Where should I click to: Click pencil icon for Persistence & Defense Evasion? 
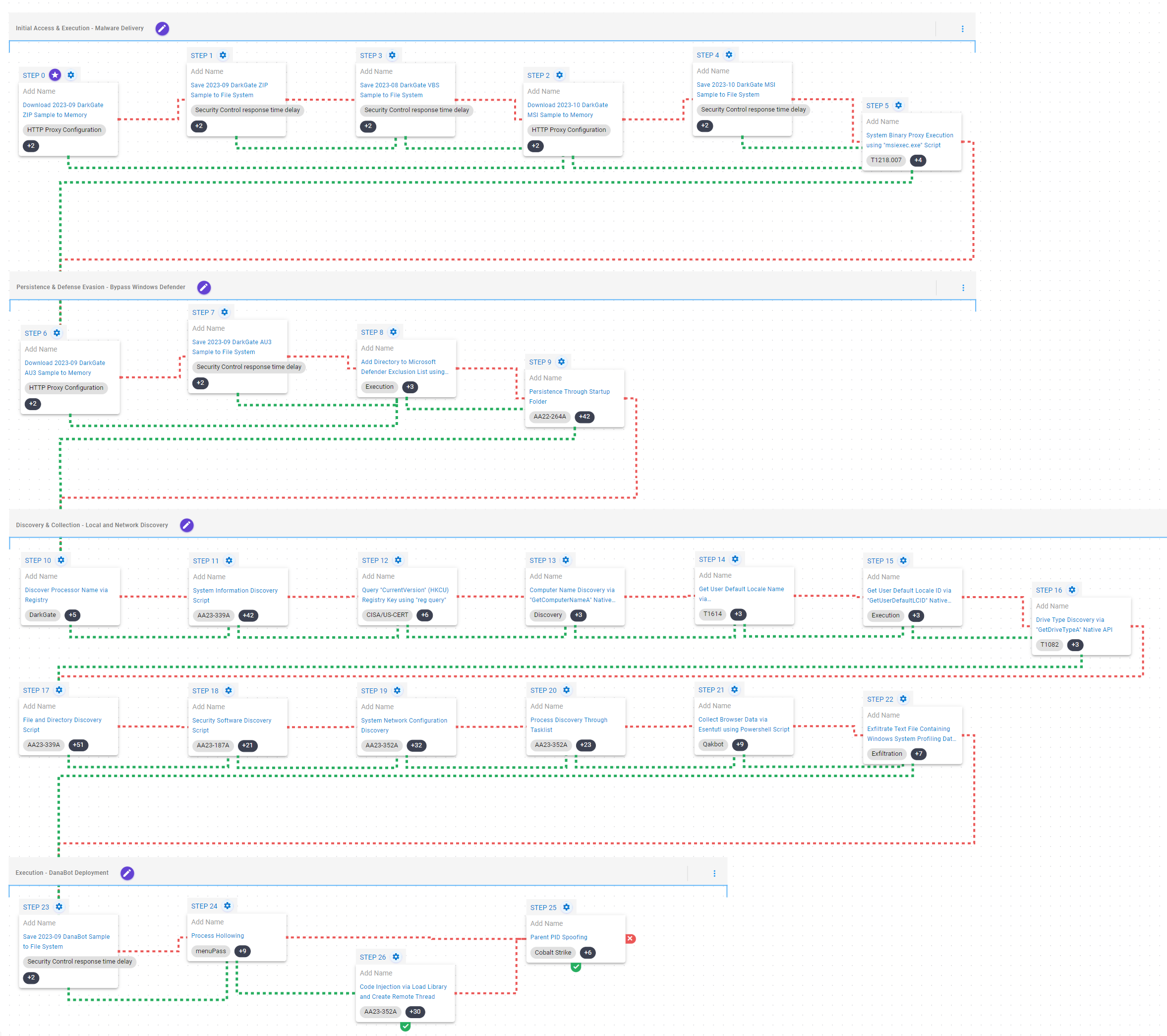(x=204, y=287)
